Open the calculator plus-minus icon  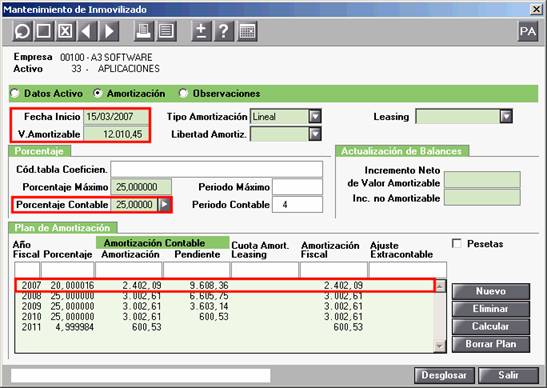[x=201, y=31]
